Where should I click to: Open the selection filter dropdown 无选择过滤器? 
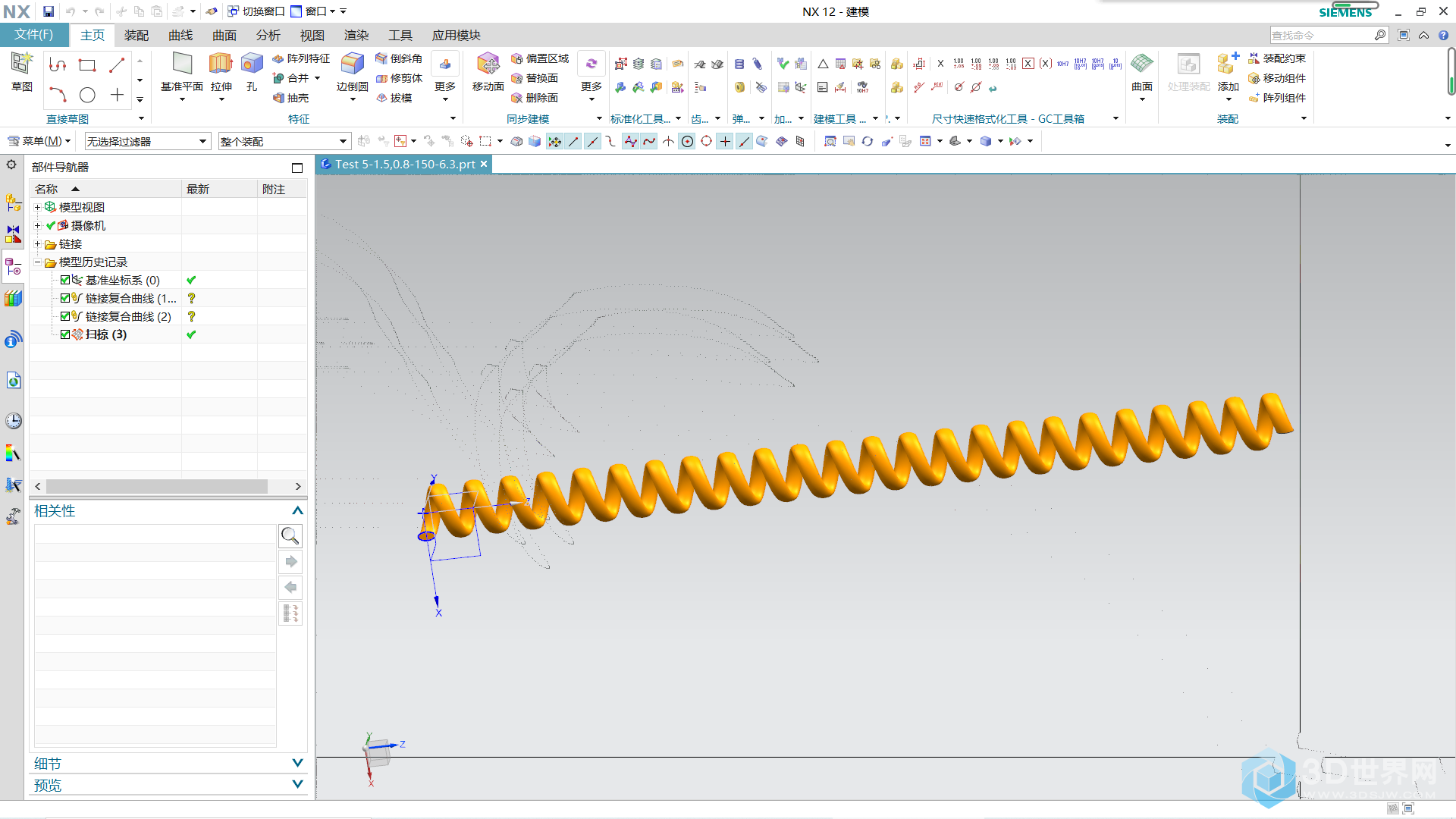tap(147, 141)
